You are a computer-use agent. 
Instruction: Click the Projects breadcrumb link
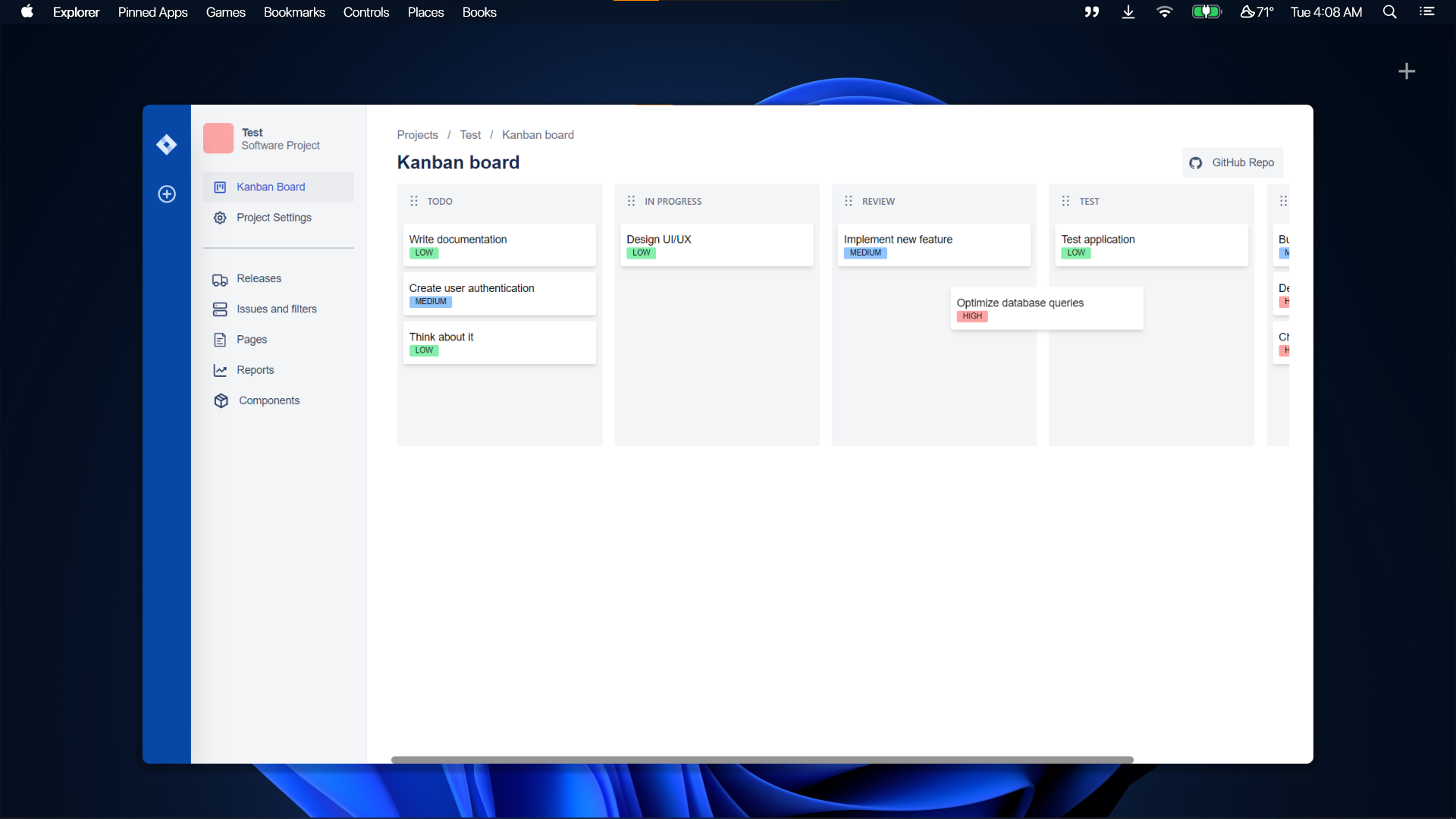point(417,135)
